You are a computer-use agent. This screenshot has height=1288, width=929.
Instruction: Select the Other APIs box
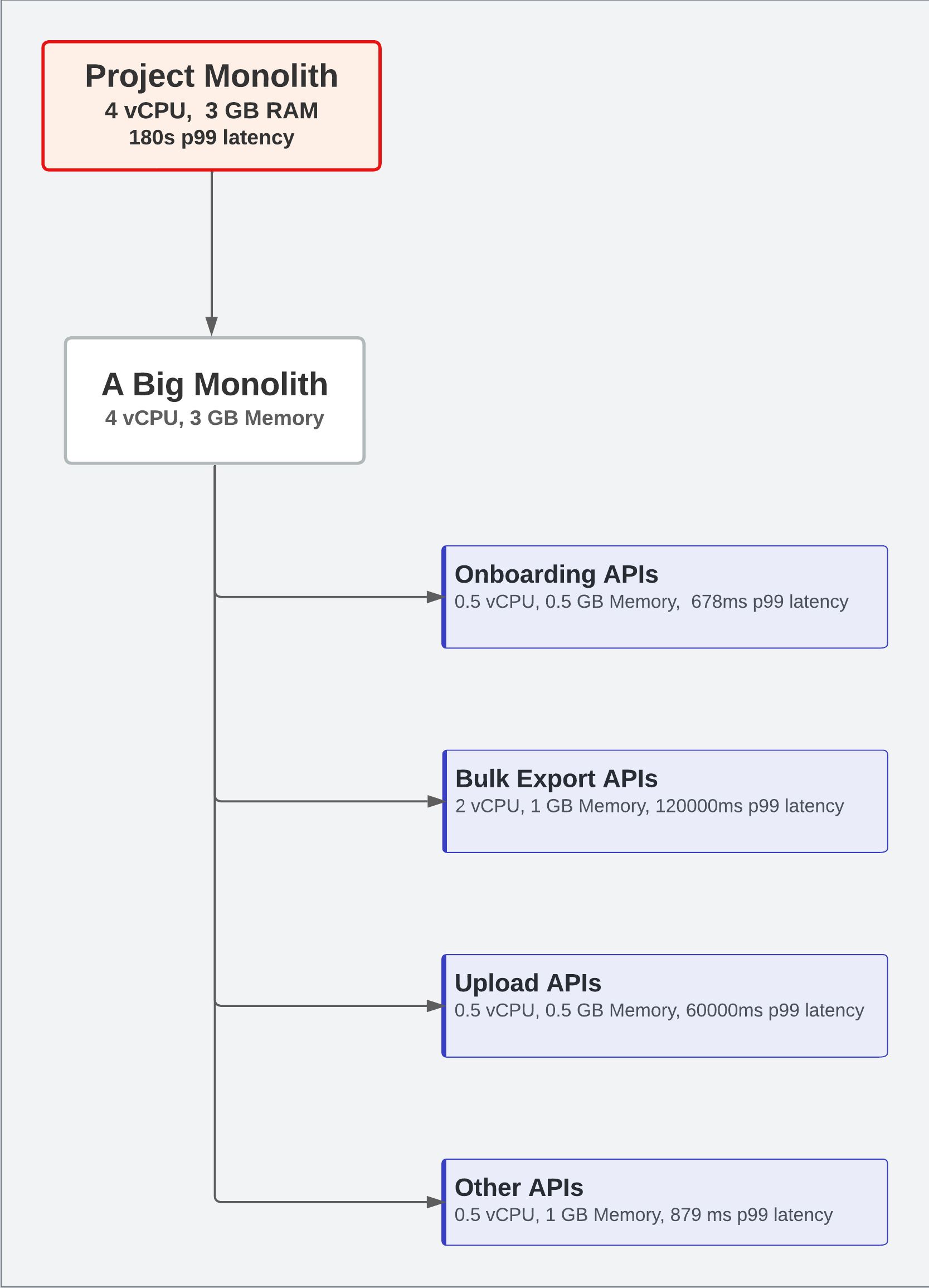tap(664, 1202)
